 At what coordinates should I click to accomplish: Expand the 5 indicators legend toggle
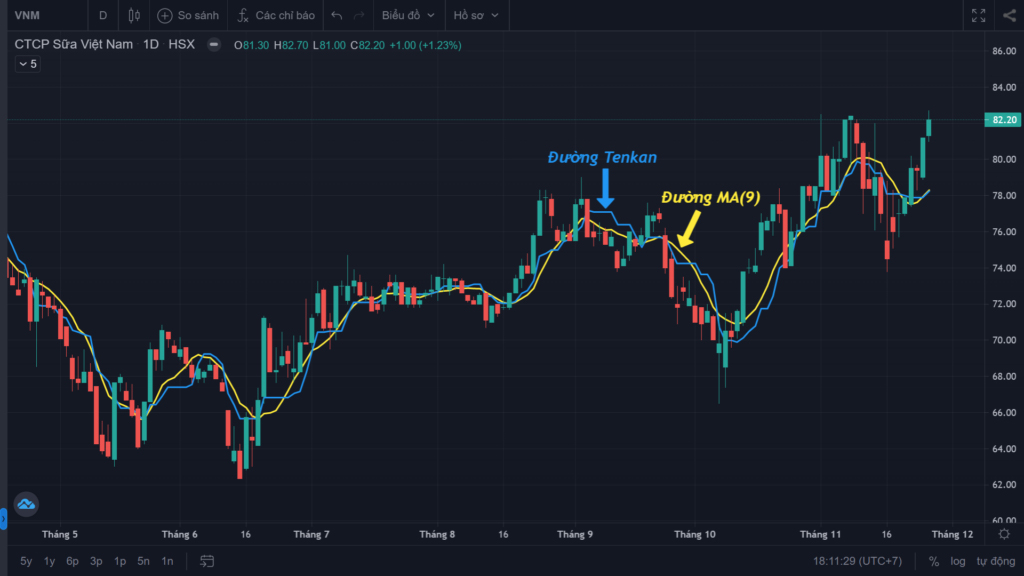coord(27,64)
